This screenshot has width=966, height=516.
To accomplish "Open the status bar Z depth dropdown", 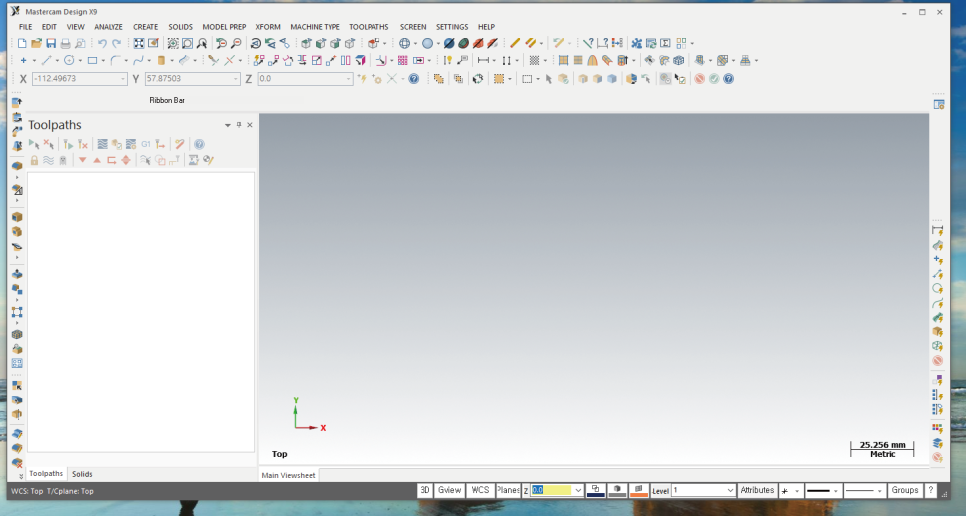I will pyautogui.click(x=578, y=491).
